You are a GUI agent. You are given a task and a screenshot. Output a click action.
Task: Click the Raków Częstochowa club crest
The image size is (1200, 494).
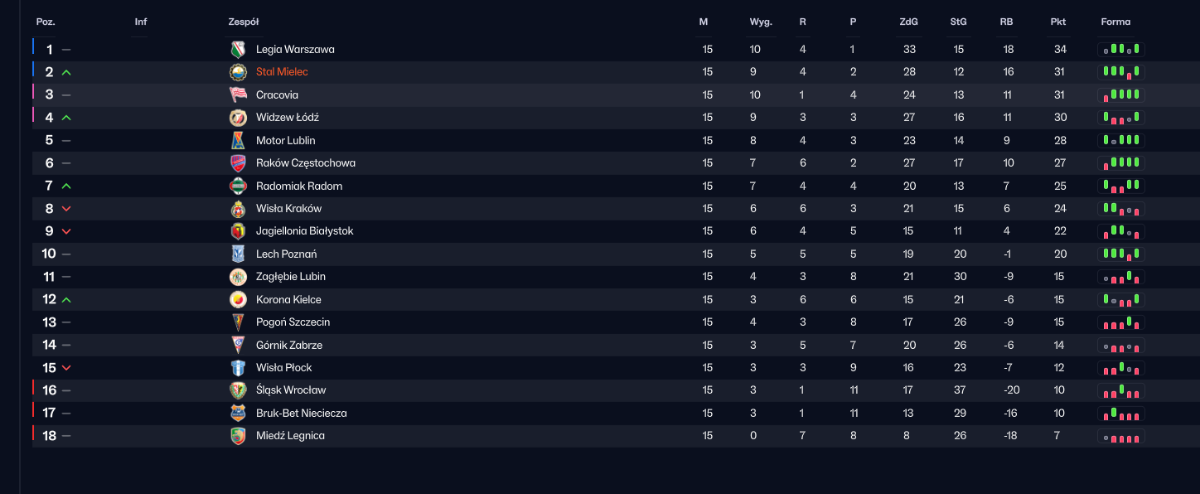tap(238, 163)
